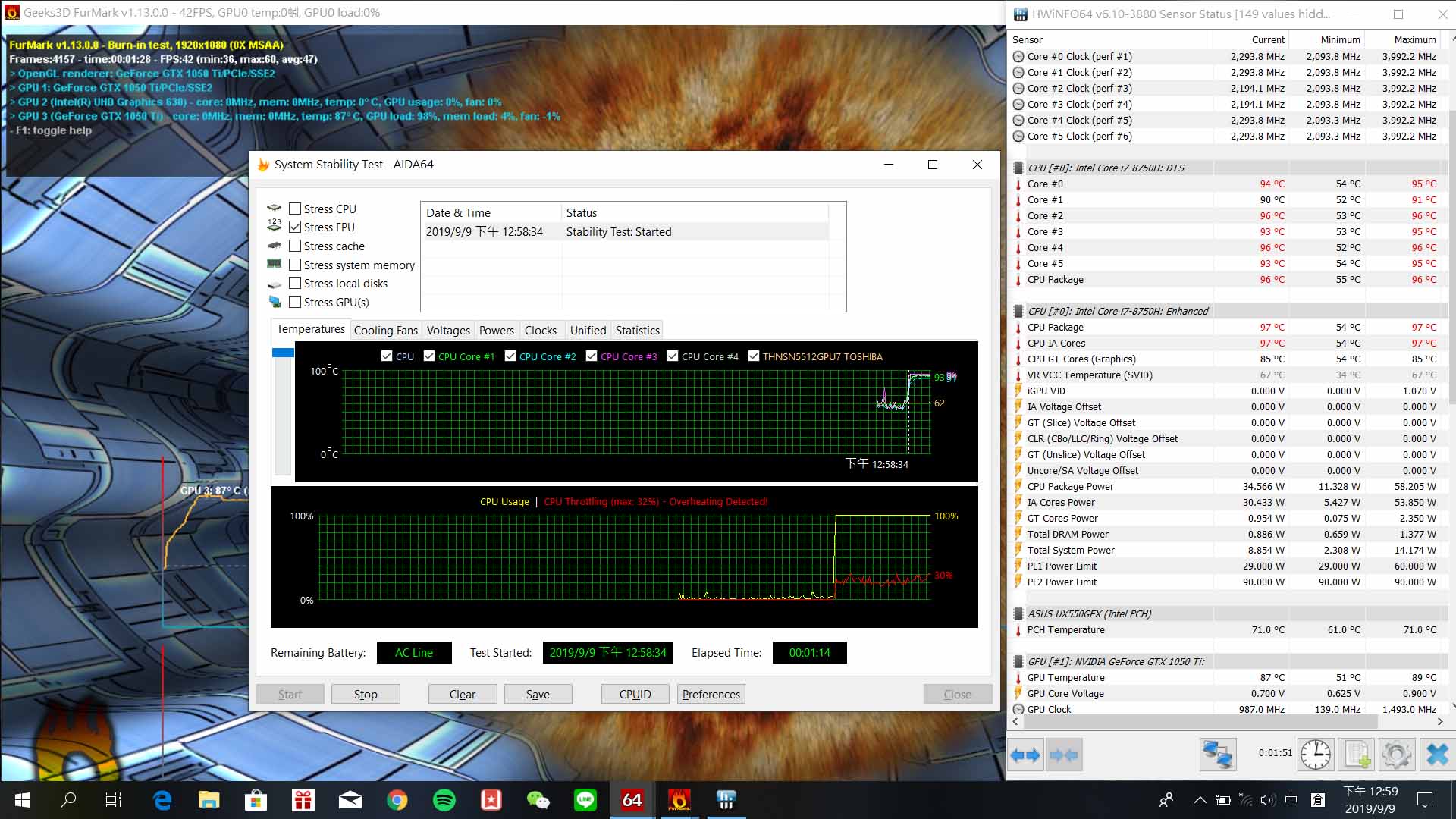Open Task View on the taskbar
1456x819 pixels.
point(114,800)
